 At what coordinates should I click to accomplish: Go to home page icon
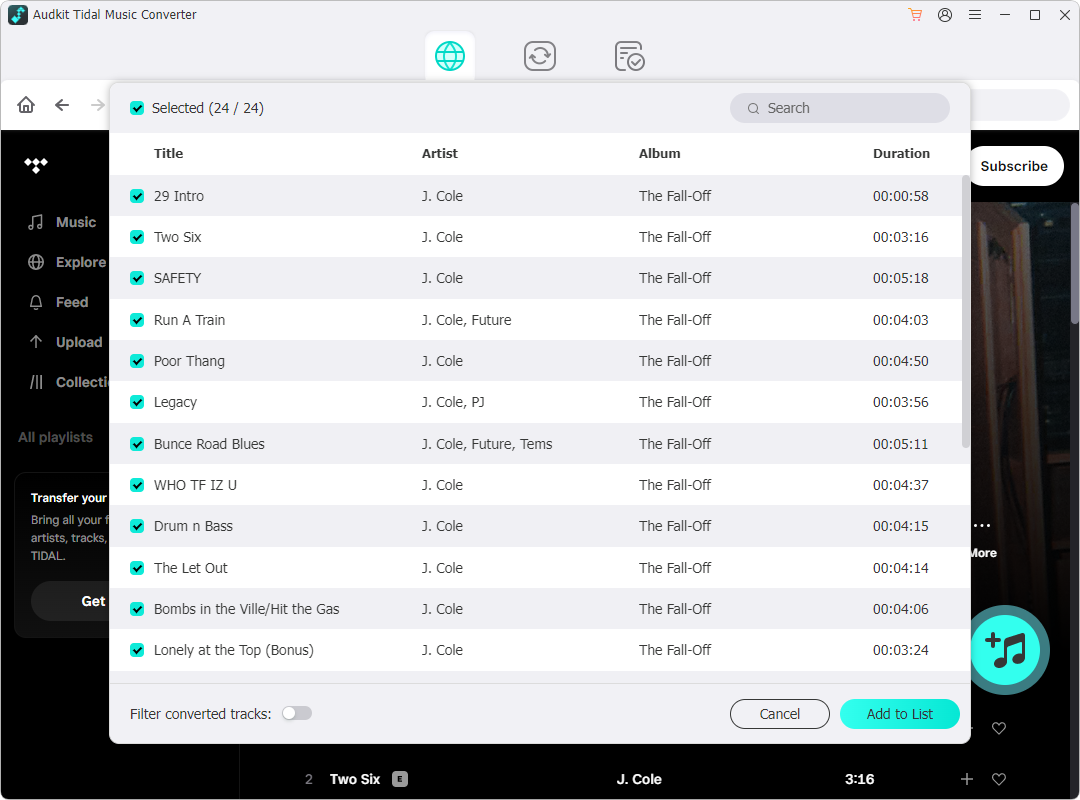tap(26, 105)
